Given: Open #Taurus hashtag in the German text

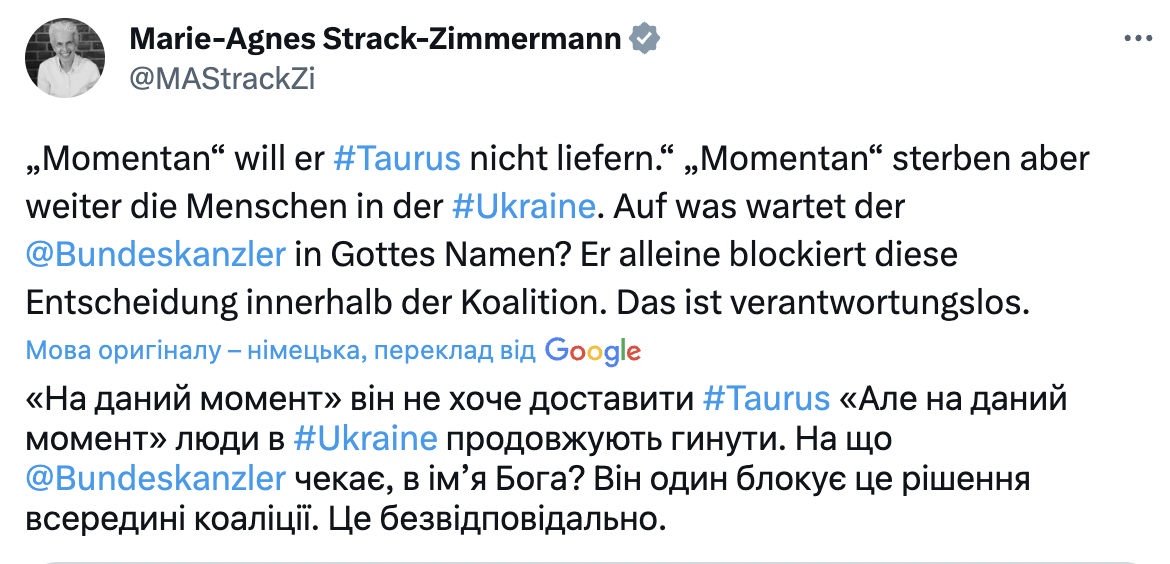Looking at the screenshot, I should click(x=397, y=159).
